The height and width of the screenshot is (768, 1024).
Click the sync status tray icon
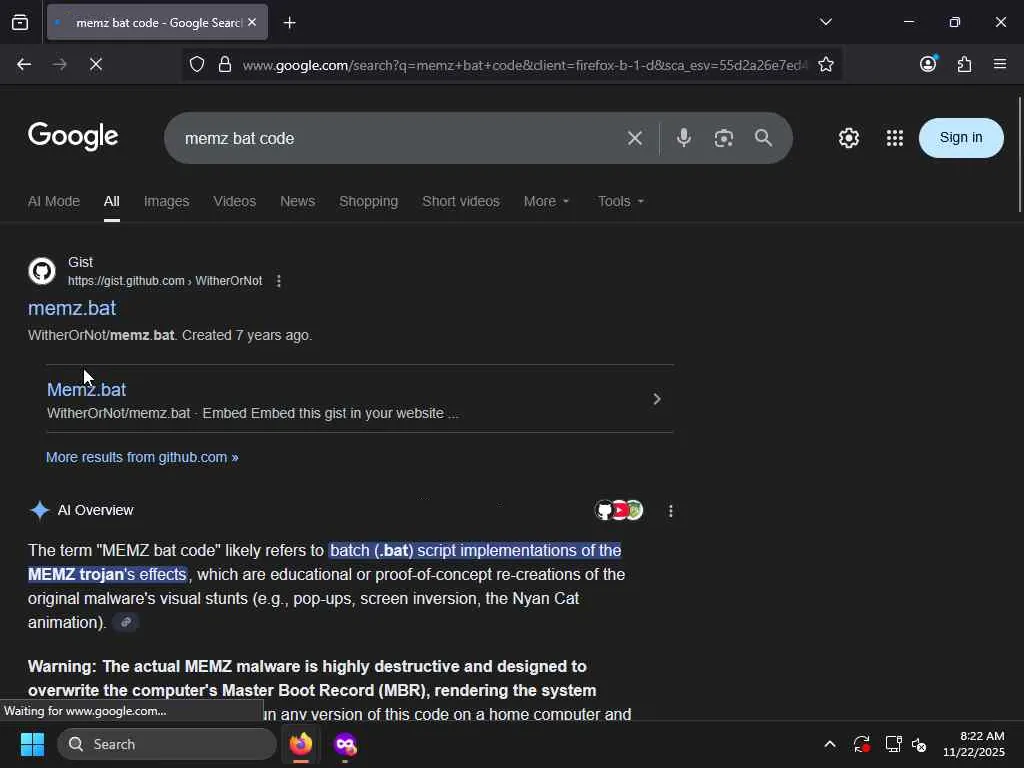(x=861, y=744)
